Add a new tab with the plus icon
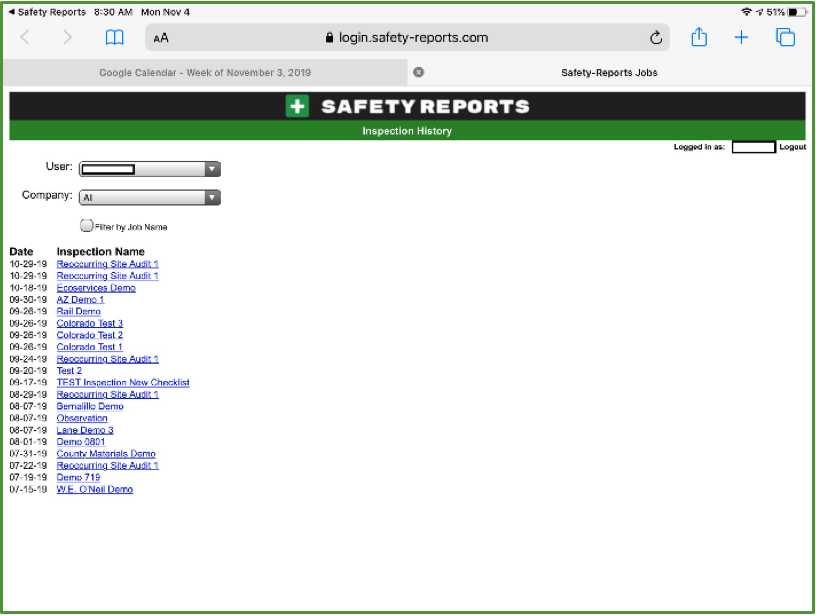Image resolution: width=816 pixels, height=615 pixels. pyautogui.click(x=741, y=37)
